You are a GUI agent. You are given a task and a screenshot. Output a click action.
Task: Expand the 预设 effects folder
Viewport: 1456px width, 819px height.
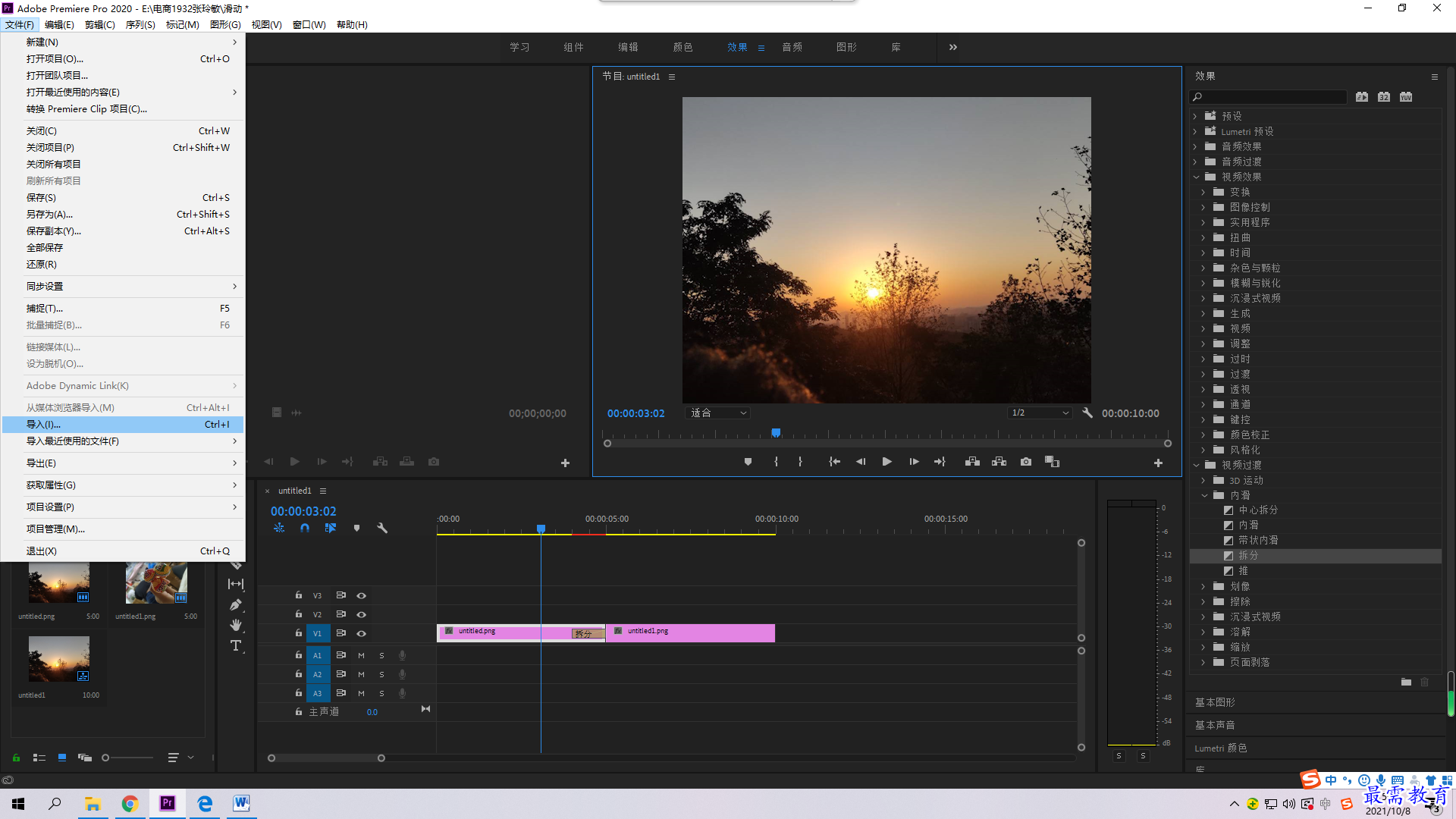point(1195,116)
